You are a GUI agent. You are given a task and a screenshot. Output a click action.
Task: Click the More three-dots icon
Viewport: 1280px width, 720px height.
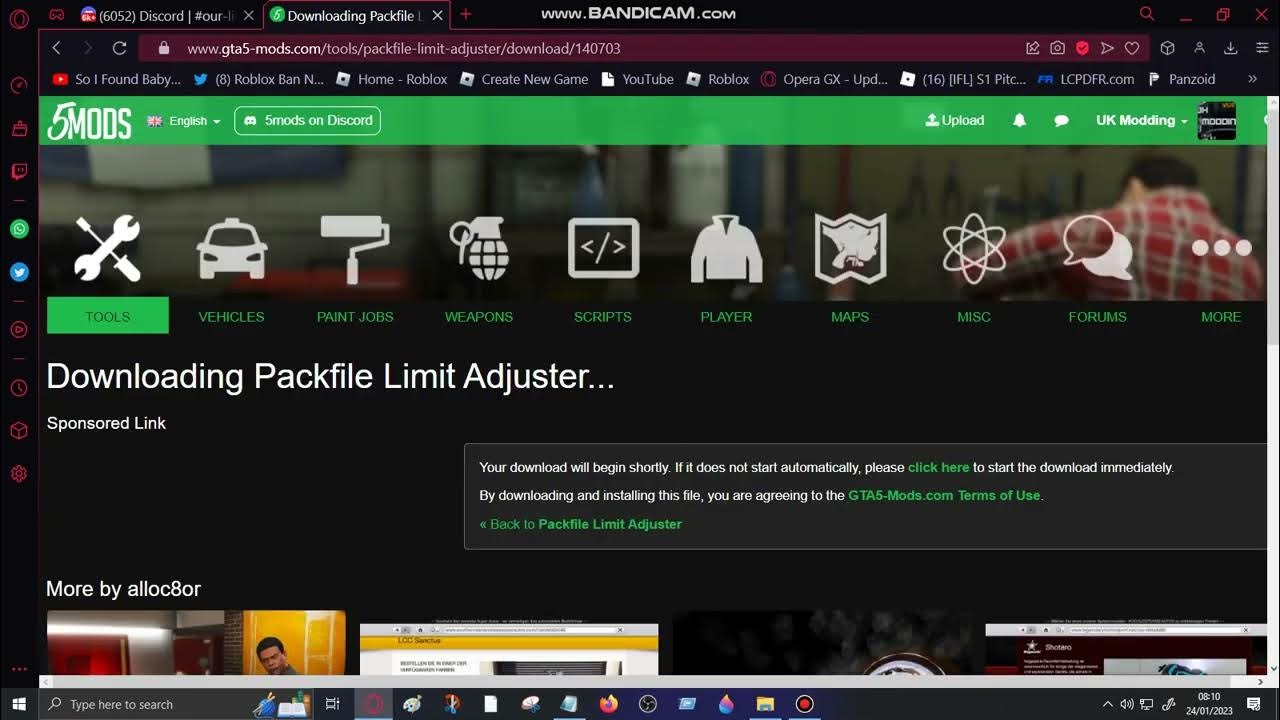point(1221,248)
